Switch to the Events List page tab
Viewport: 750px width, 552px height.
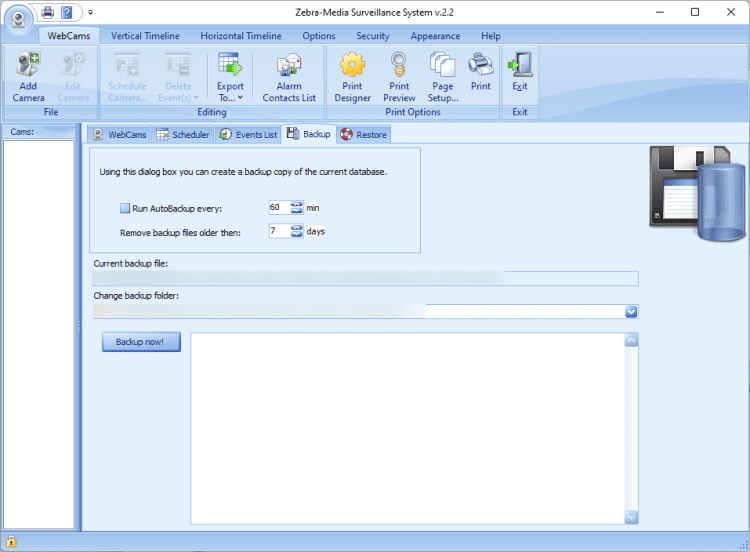point(248,134)
